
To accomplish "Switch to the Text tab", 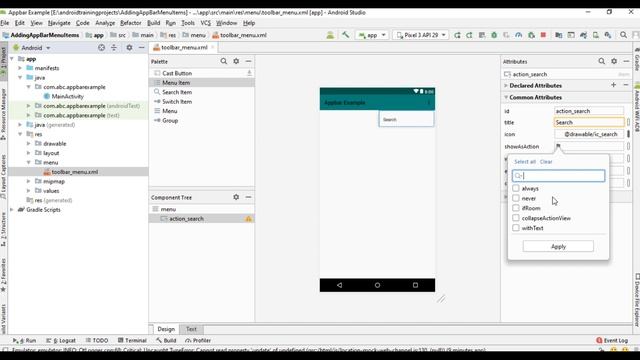I will coord(191,329).
